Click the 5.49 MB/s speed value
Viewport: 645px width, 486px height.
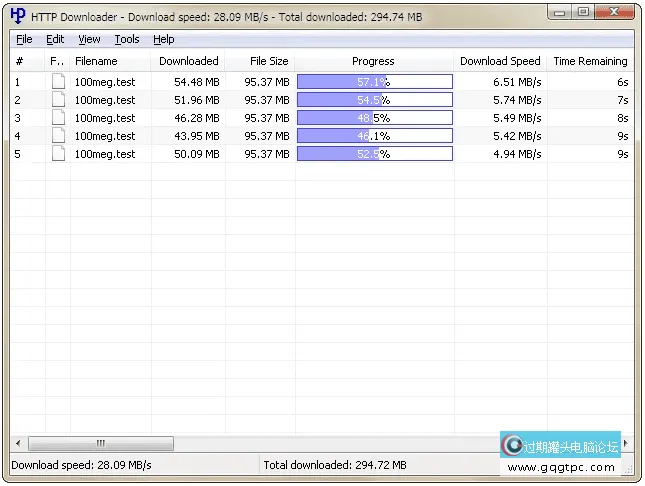(517, 118)
